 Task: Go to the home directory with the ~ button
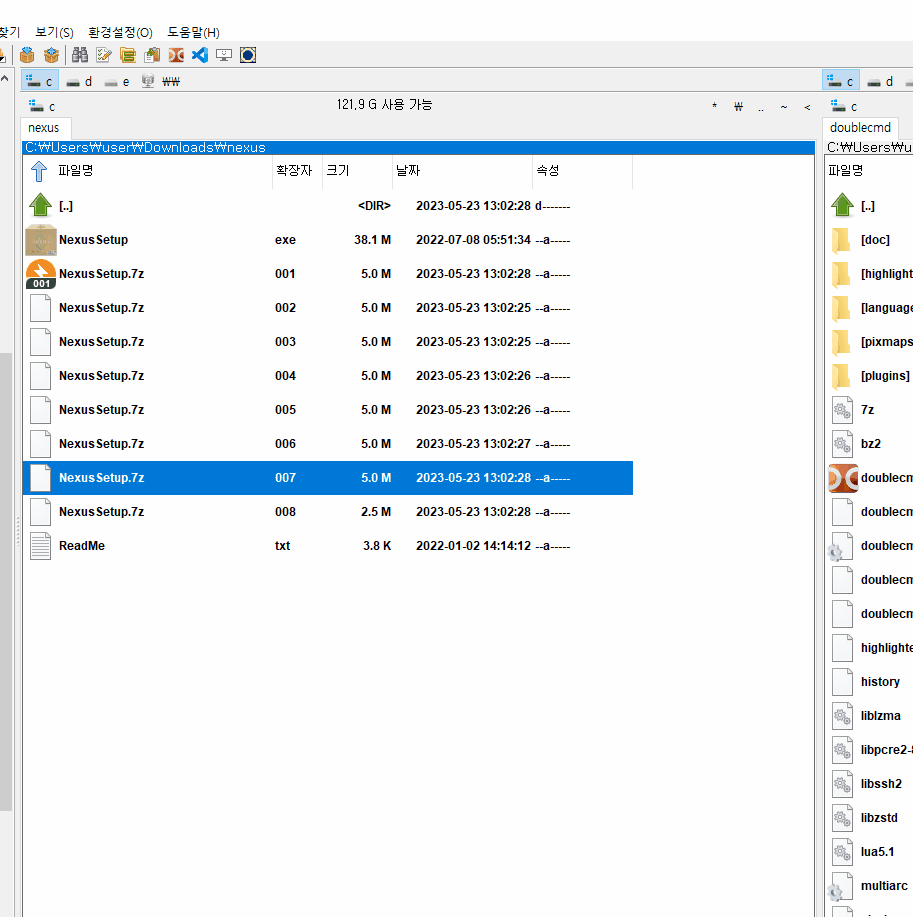[x=784, y=106]
